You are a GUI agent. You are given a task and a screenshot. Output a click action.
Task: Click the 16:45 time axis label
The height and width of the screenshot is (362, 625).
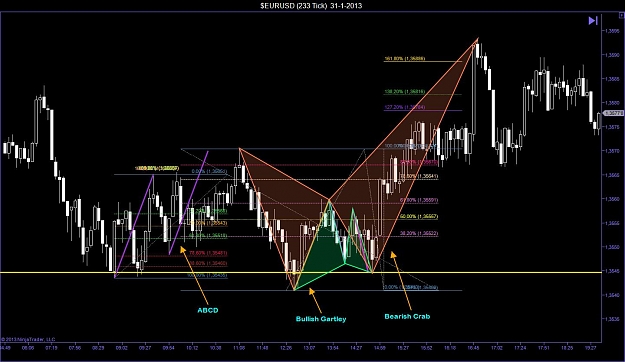point(473,348)
